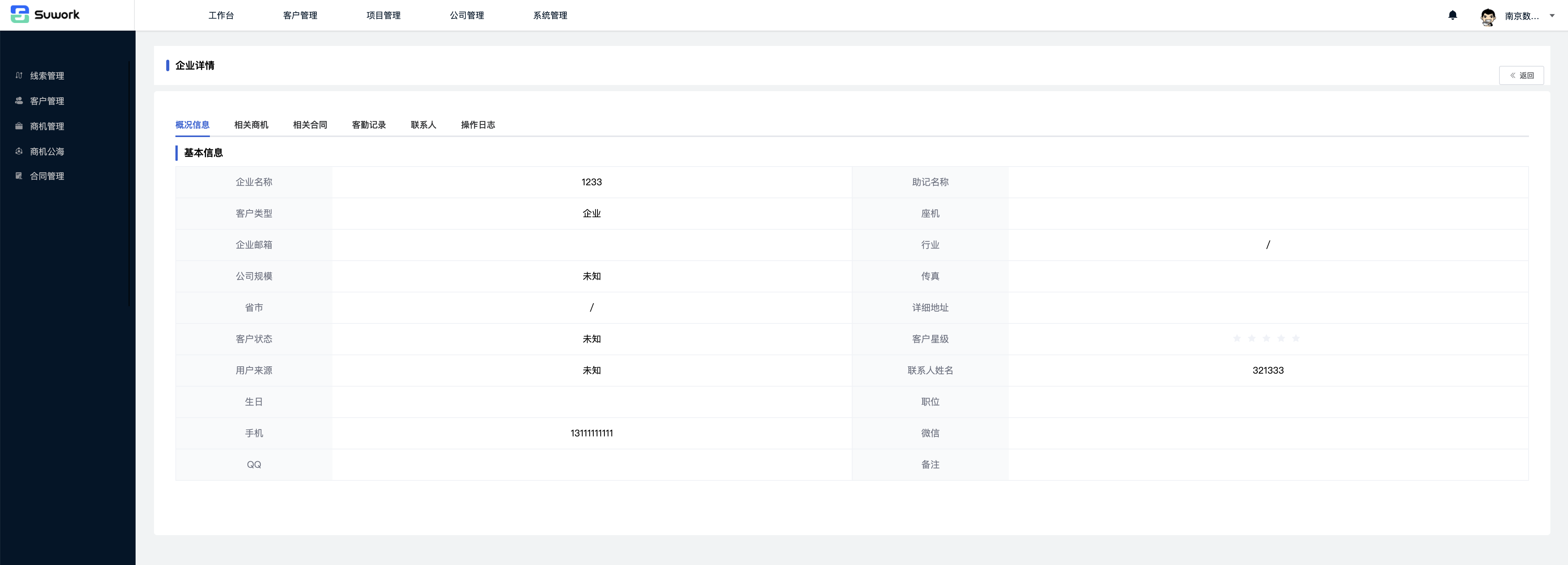Click the QQ field label
Viewport: 1568px width, 565px height.
254,465
